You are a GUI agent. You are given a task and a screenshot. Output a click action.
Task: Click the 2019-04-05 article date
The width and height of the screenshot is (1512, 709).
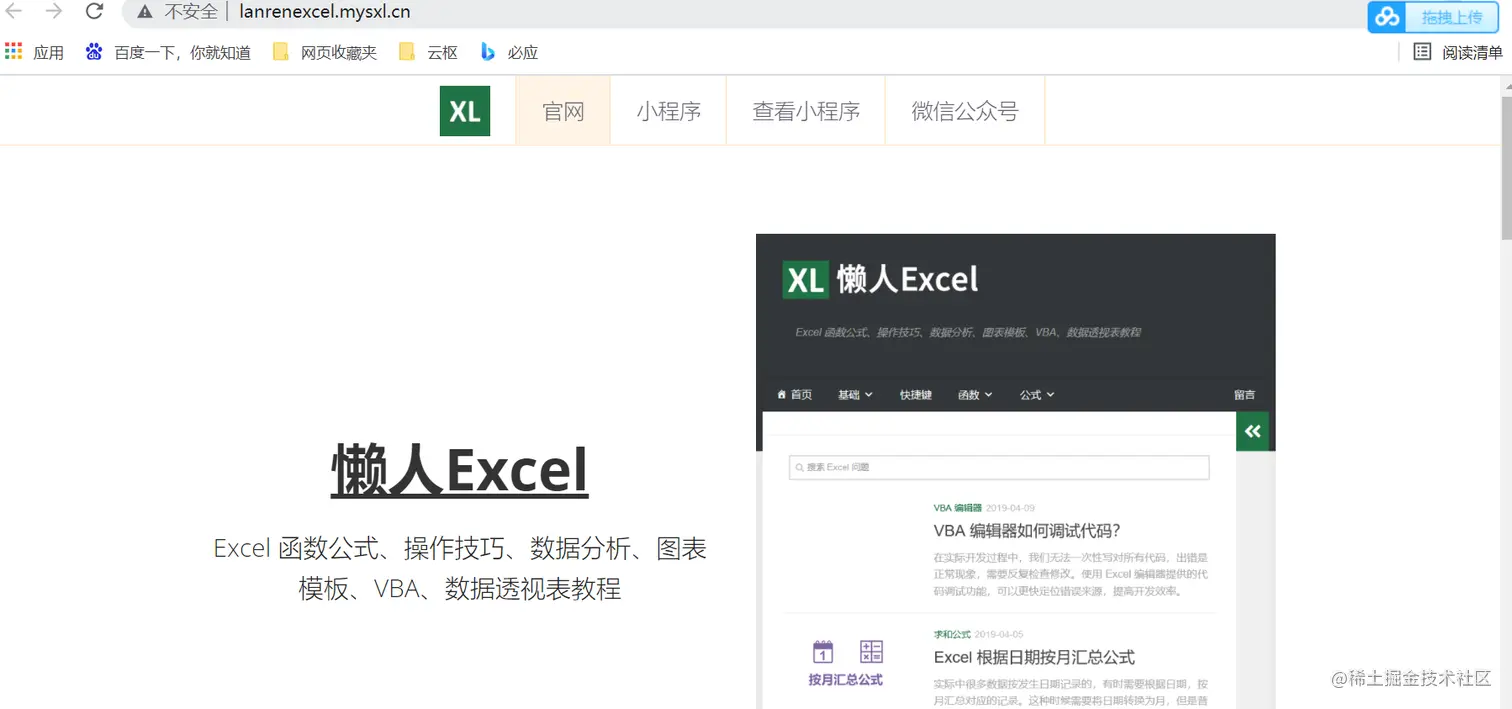coord(999,634)
